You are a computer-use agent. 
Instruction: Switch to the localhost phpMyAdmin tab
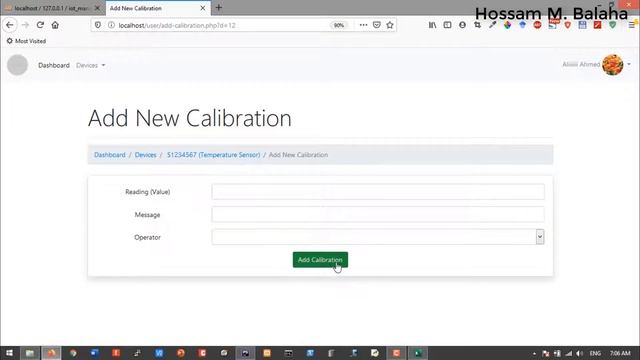click(51, 8)
